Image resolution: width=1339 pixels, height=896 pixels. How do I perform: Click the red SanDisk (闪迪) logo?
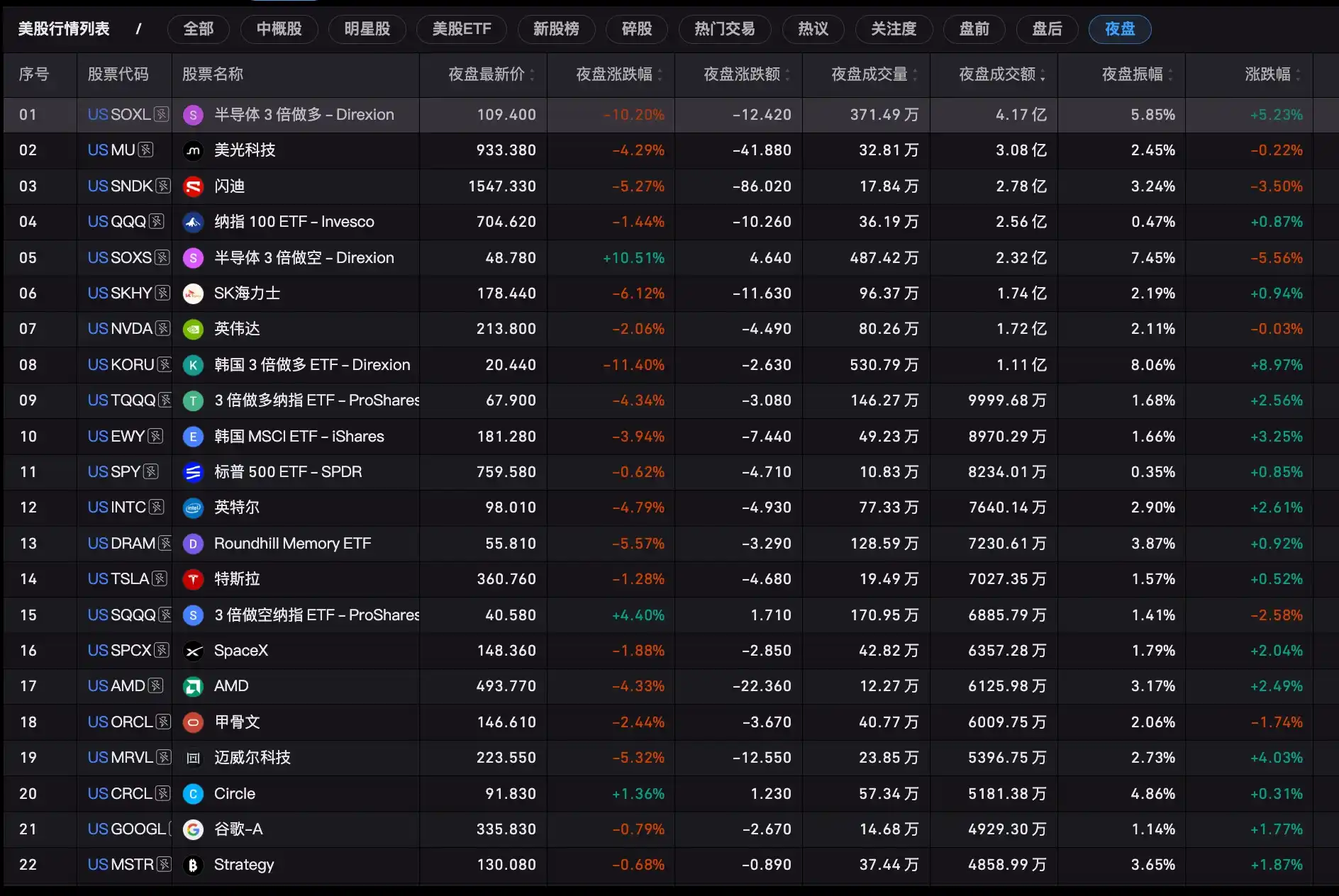[193, 186]
